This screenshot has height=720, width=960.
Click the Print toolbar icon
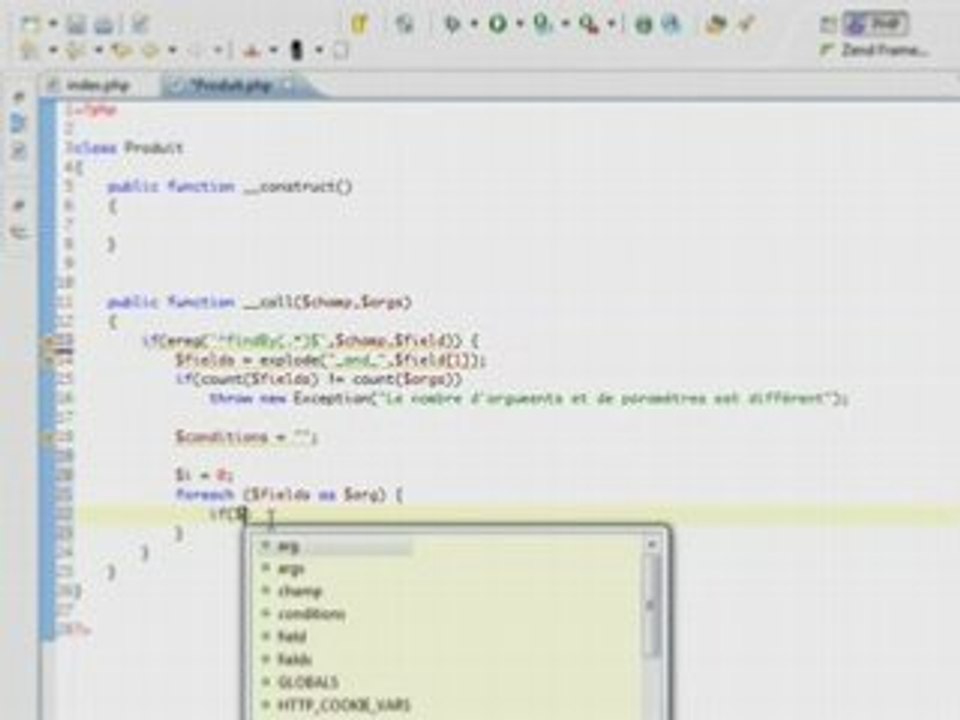tap(104, 25)
